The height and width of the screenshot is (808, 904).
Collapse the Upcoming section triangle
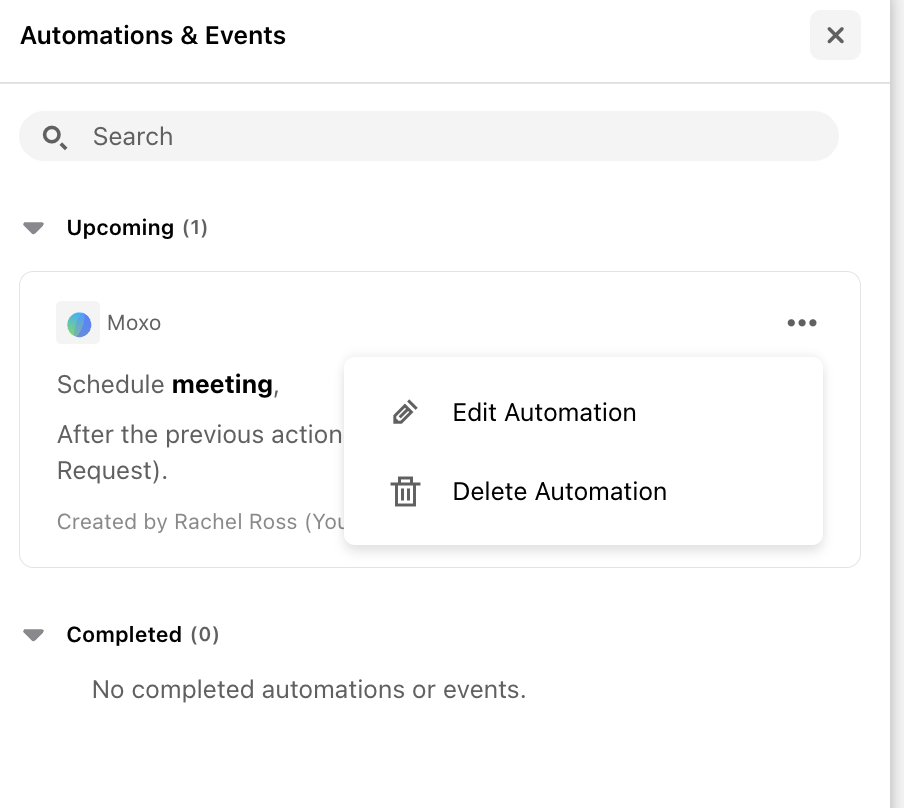coord(33,228)
